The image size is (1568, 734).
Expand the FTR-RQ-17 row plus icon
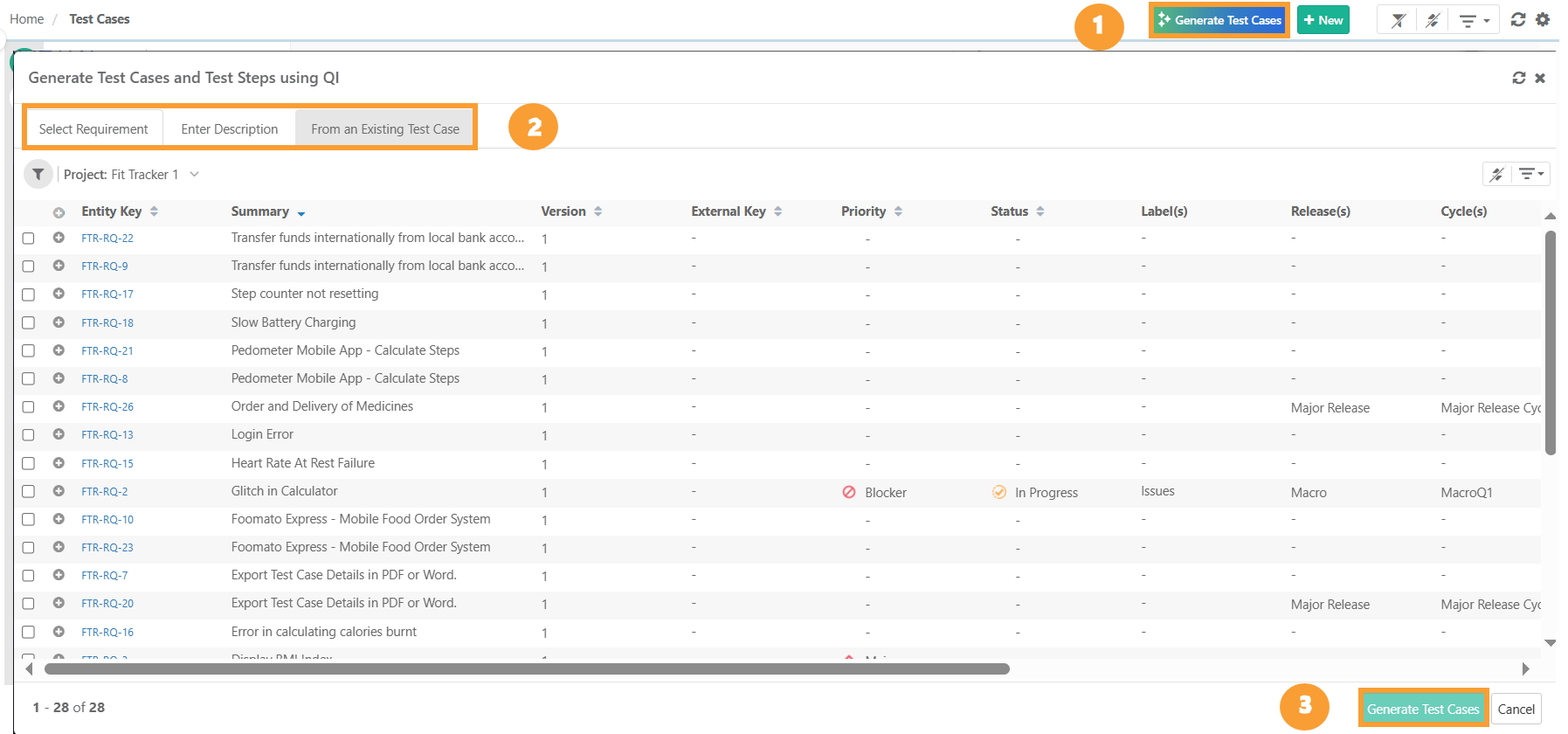(59, 294)
